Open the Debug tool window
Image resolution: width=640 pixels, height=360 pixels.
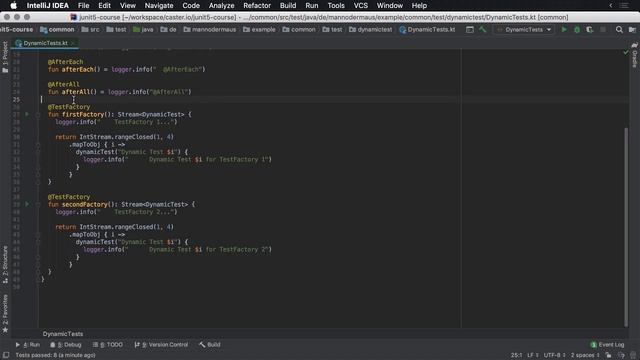[x=66, y=345]
